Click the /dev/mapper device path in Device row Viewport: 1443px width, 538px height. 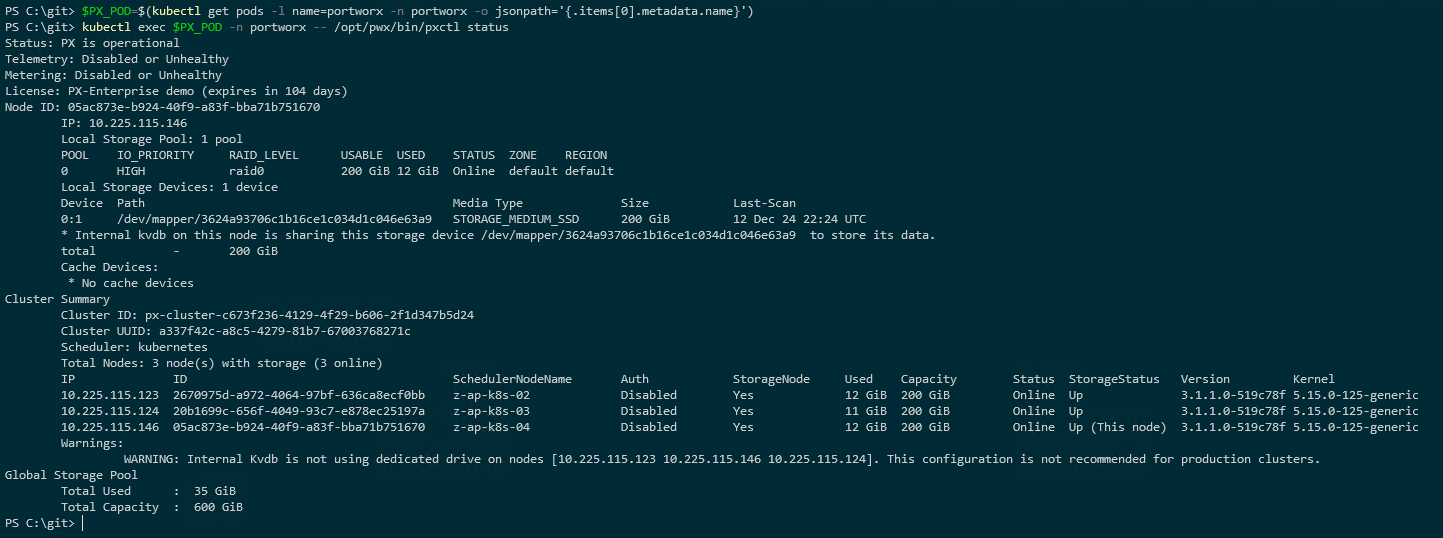(274, 219)
